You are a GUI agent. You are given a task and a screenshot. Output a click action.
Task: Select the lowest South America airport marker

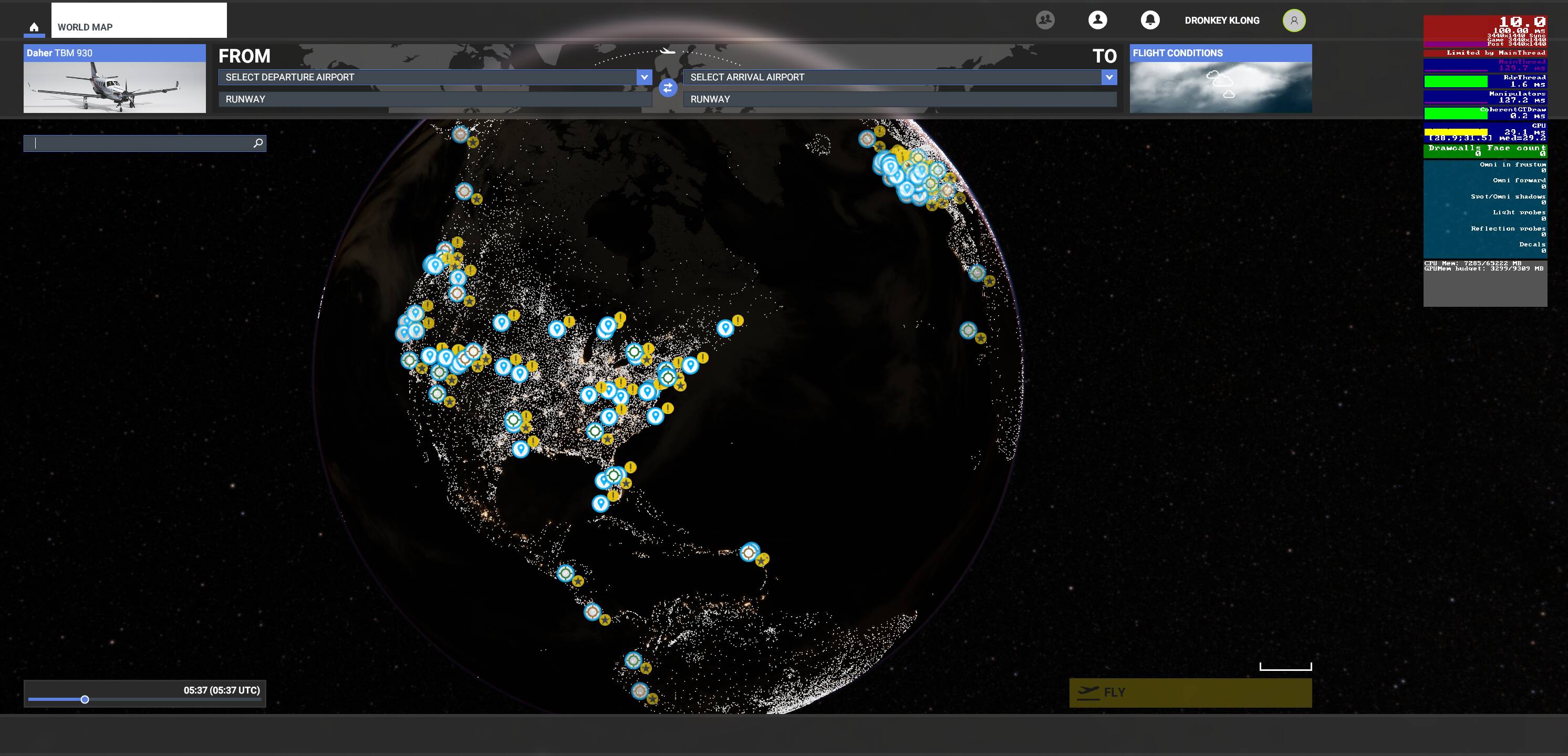tap(639, 691)
